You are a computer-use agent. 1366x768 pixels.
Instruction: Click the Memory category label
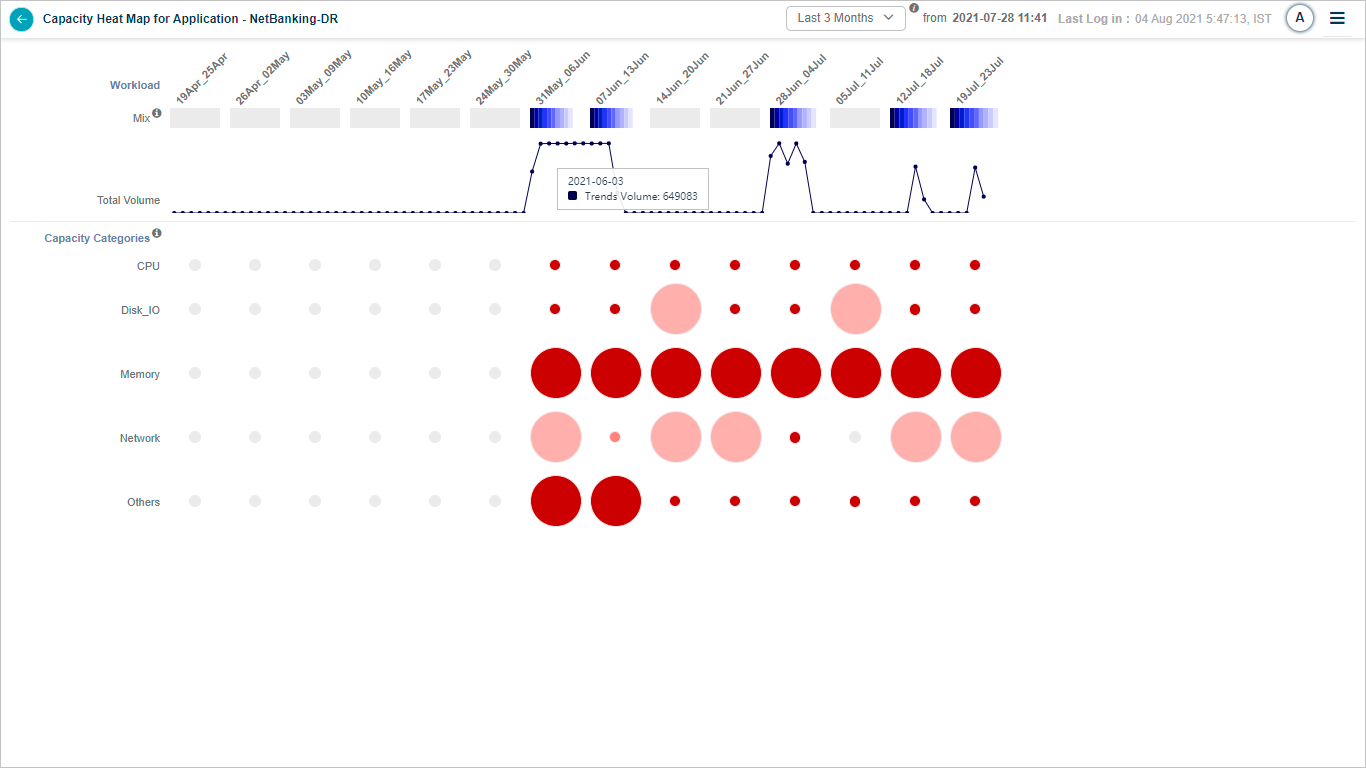(x=140, y=374)
